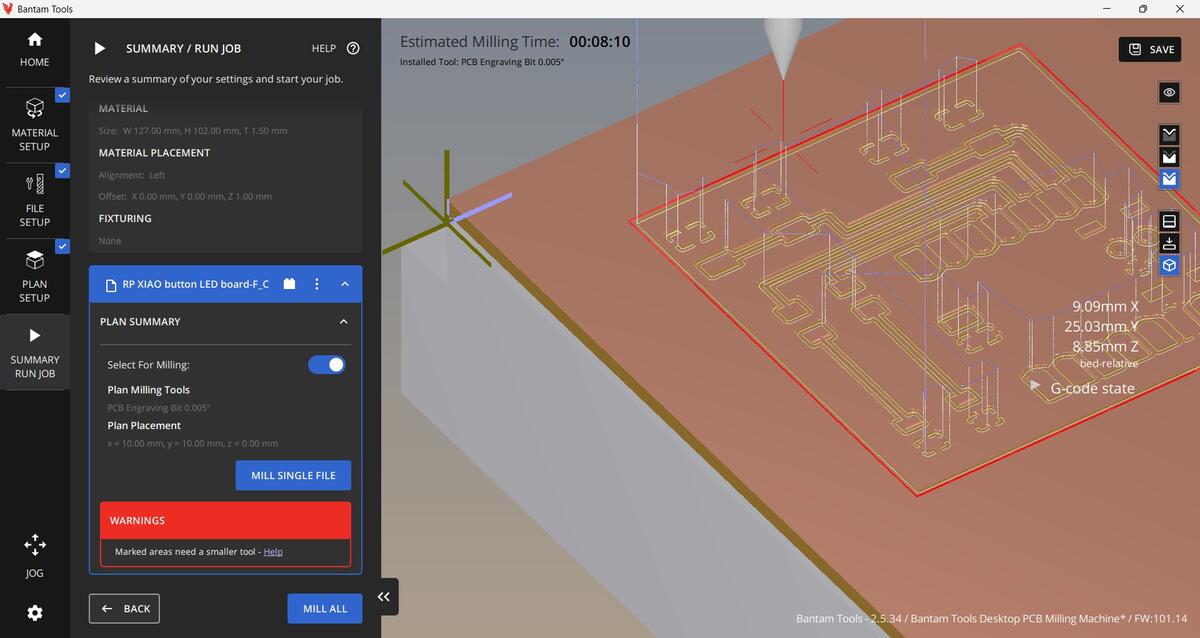This screenshot has height=638, width=1200.
Task: Maximize the Bantam Tools window
Action: click(x=1143, y=8)
